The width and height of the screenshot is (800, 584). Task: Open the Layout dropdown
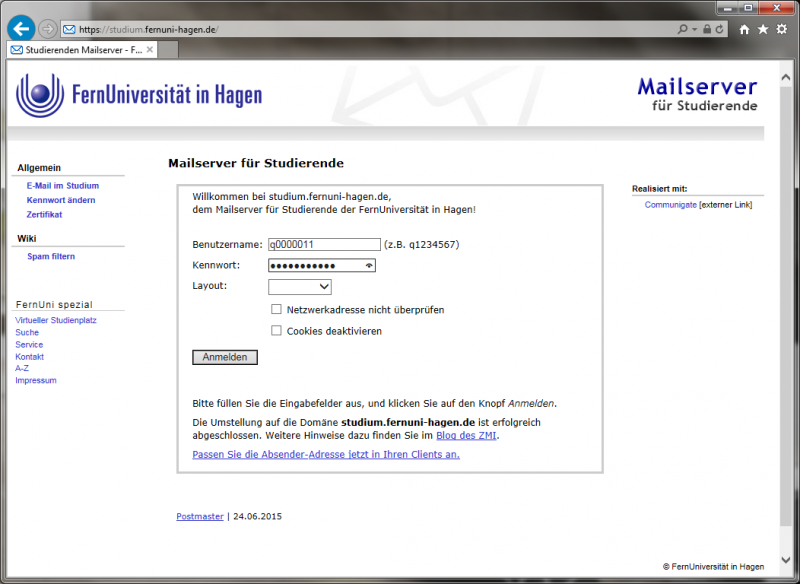click(x=300, y=287)
